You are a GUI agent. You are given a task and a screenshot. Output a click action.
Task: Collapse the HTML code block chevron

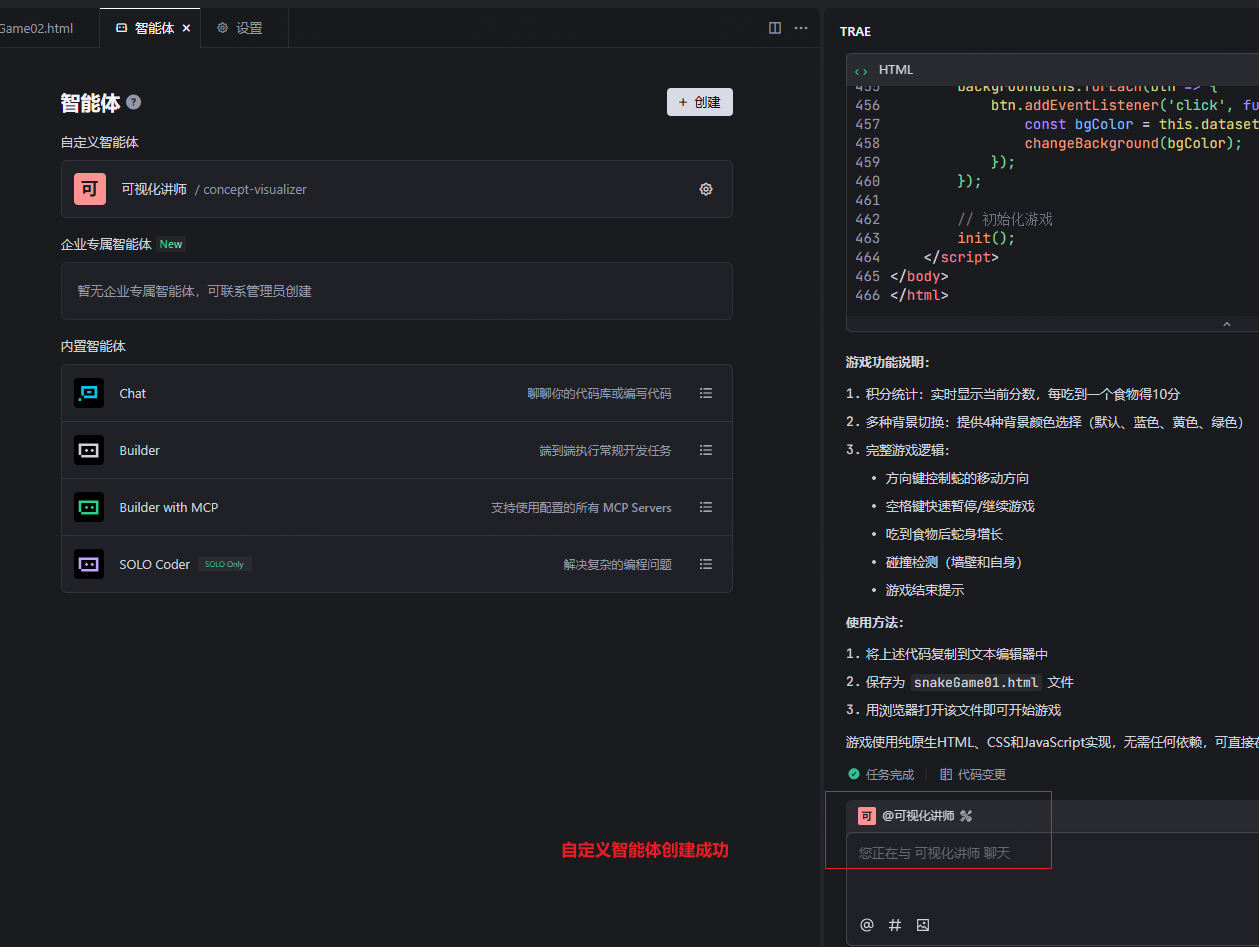[x=1227, y=324]
